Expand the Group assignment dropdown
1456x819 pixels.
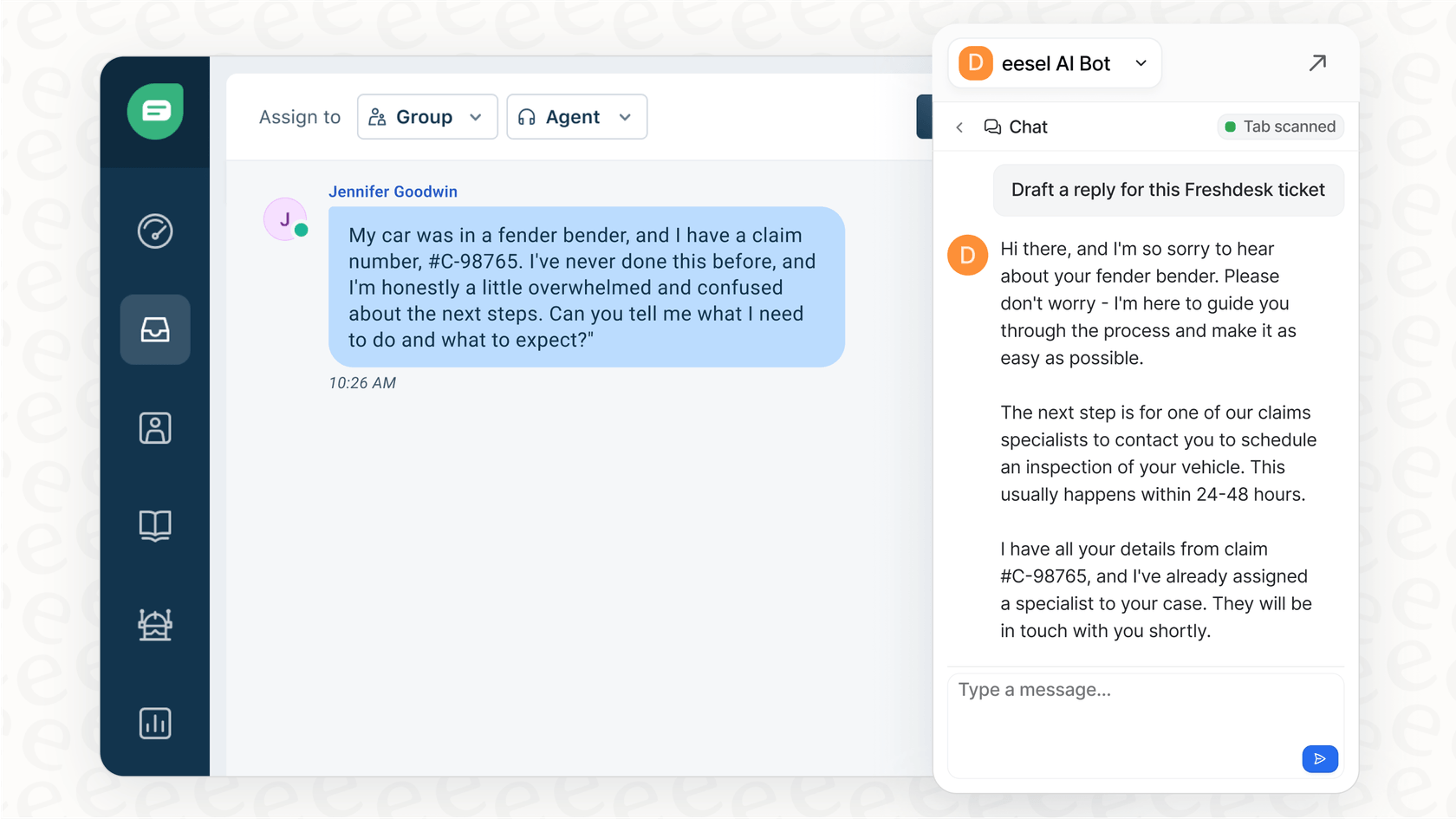tap(426, 116)
